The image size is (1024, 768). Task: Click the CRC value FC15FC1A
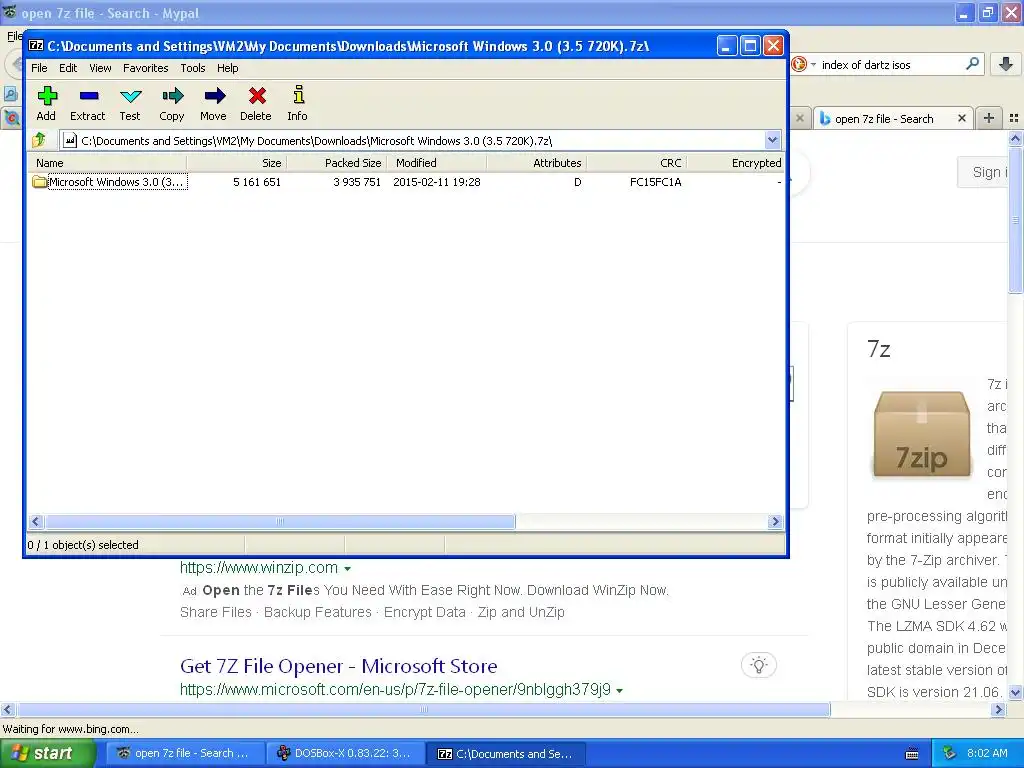point(656,182)
